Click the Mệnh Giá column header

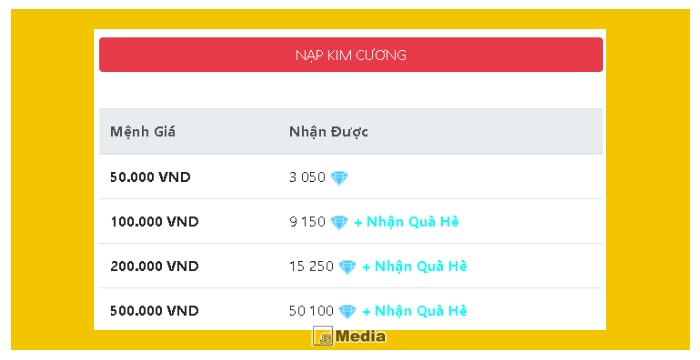point(143,132)
